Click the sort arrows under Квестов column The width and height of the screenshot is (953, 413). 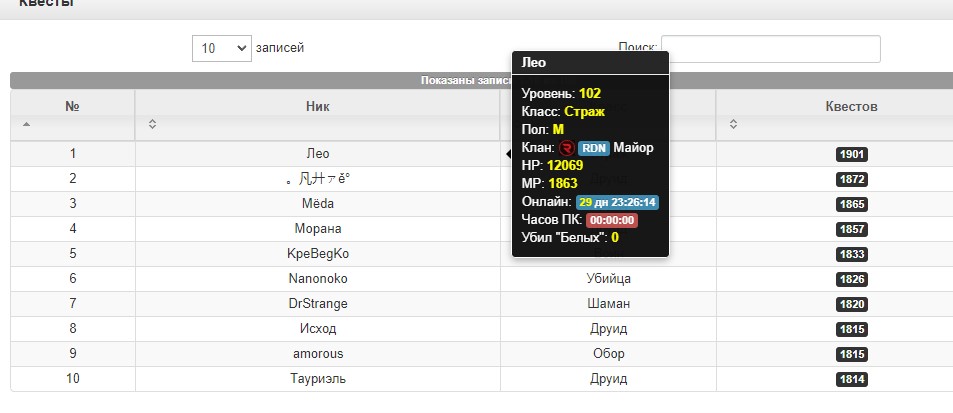pyautogui.click(x=734, y=125)
